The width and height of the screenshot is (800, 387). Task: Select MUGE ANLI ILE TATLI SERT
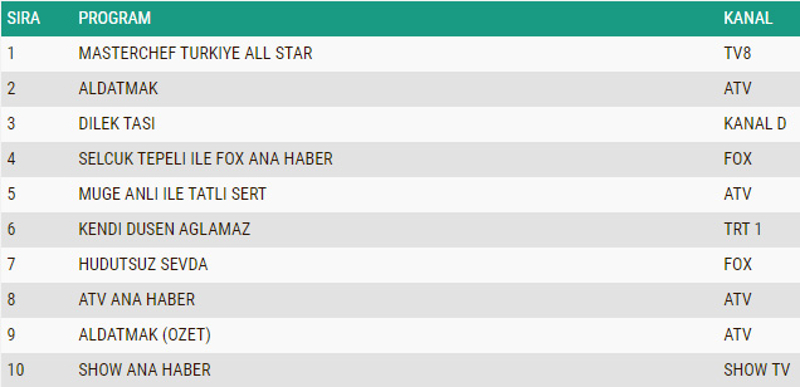pos(172,194)
